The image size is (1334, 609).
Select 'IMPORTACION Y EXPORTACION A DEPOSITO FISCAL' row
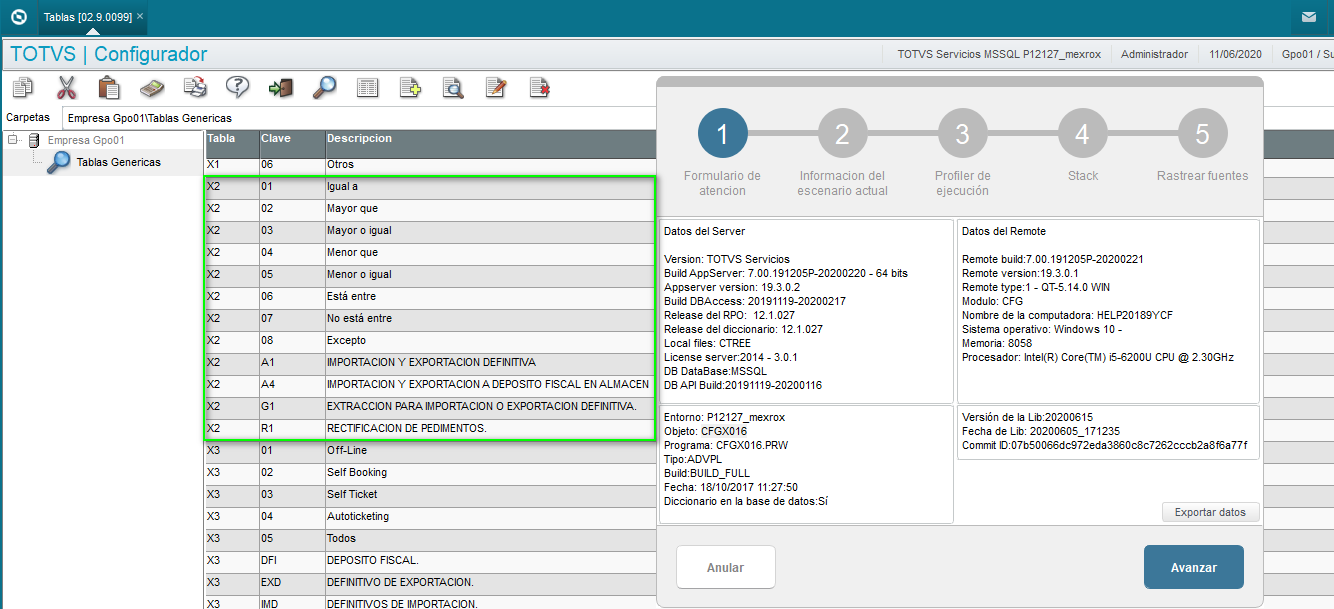430,384
